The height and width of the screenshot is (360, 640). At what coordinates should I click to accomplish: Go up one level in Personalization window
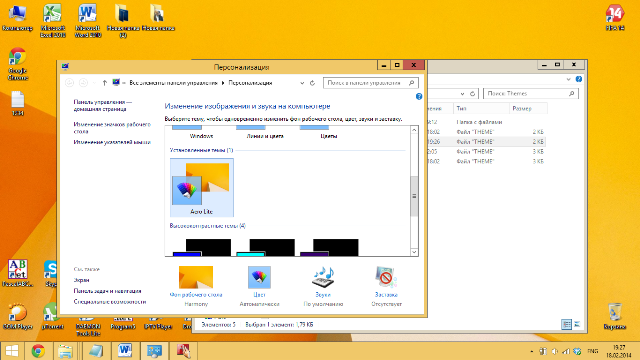click(x=104, y=83)
